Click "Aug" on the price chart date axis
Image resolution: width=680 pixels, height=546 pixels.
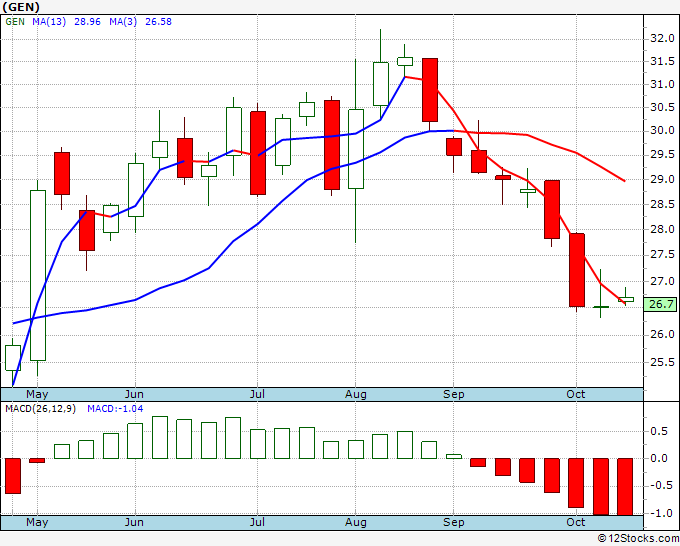coord(356,394)
